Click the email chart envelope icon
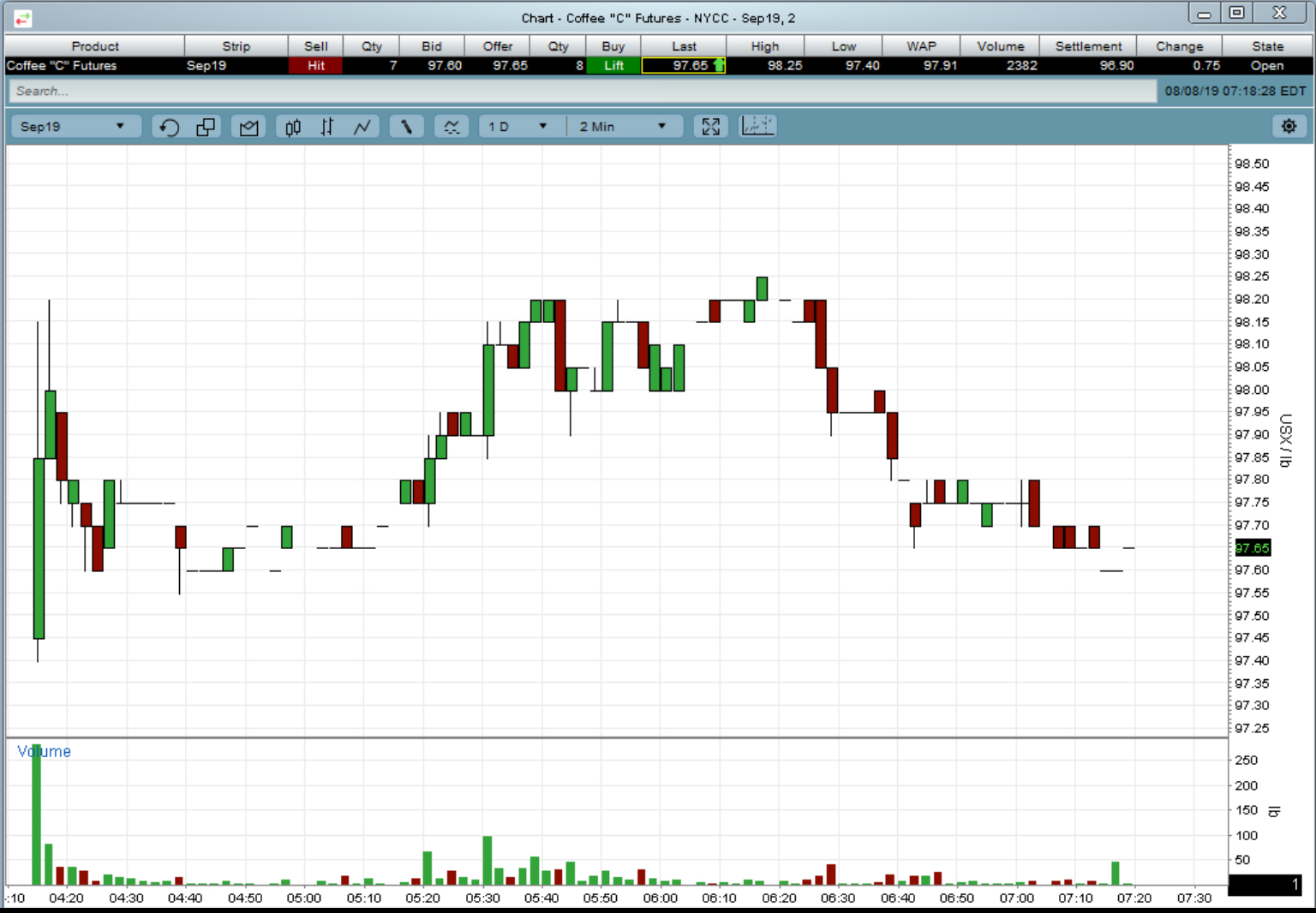The height and width of the screenshot is (913, 1316). [248, 127]
